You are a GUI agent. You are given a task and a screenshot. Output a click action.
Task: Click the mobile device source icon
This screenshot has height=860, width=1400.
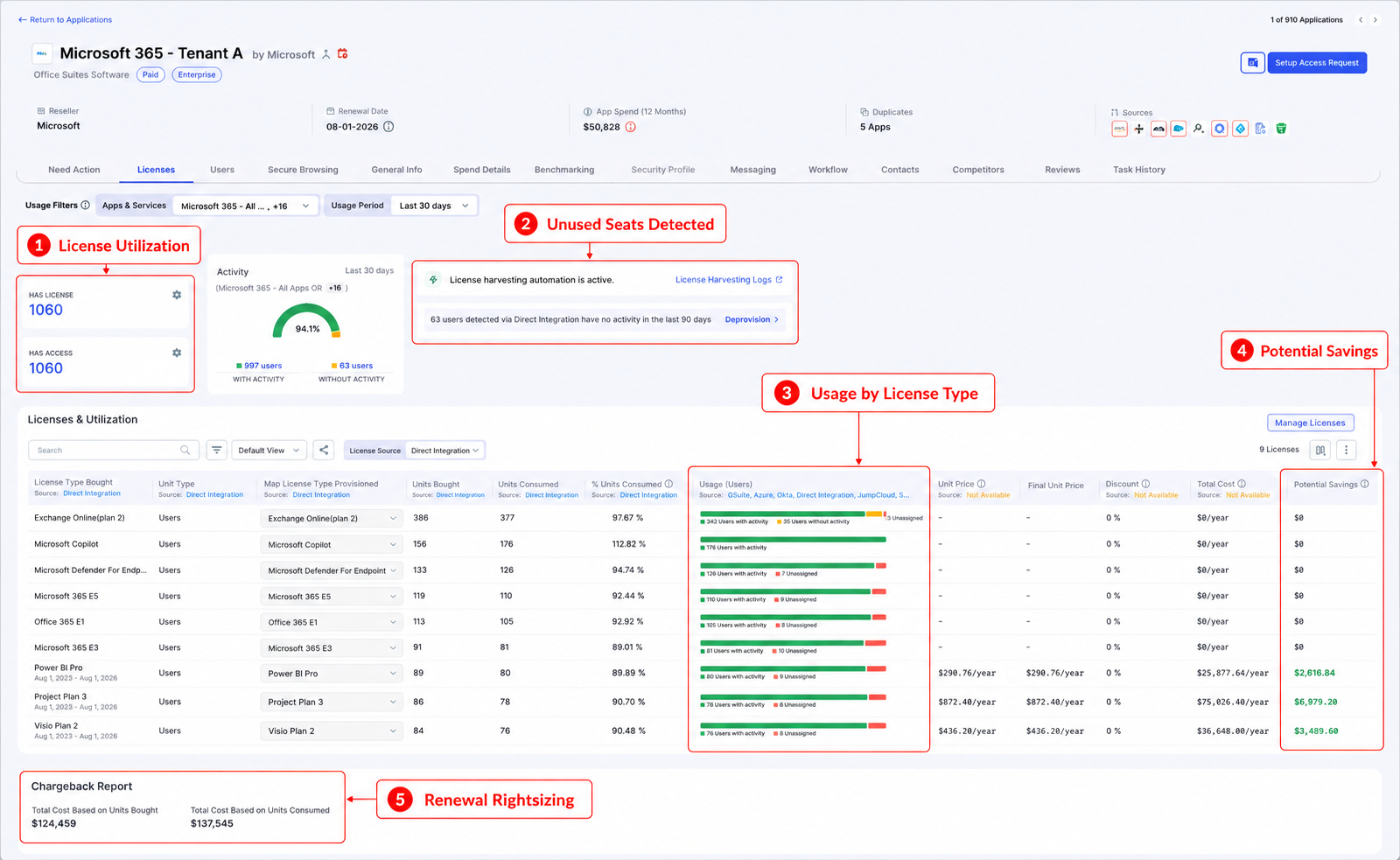(1260, 129)
